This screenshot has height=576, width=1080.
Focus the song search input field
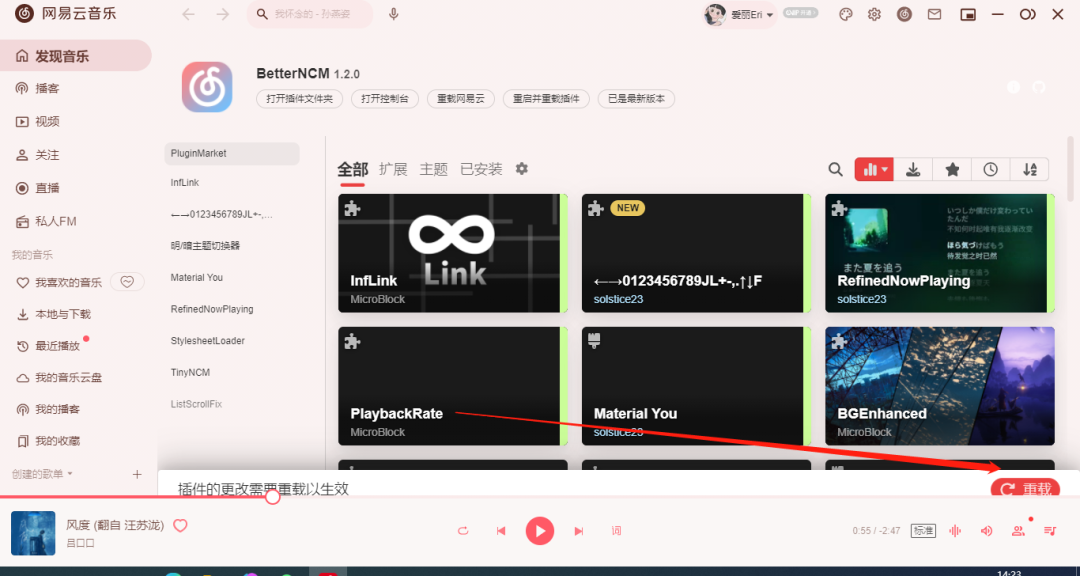click(x=310, y=14)
